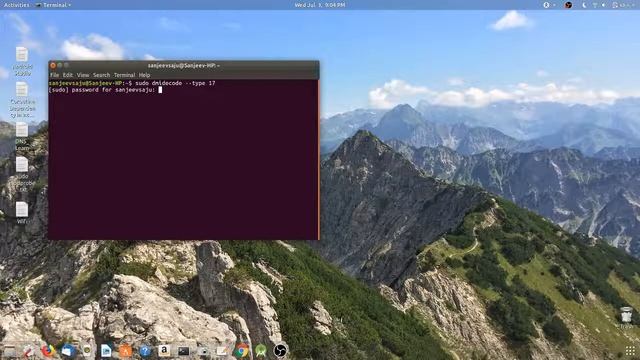Viewport: 640px width, 360px height.
Task: Open the Terminal menu in the menu bar
Action: 124,75
